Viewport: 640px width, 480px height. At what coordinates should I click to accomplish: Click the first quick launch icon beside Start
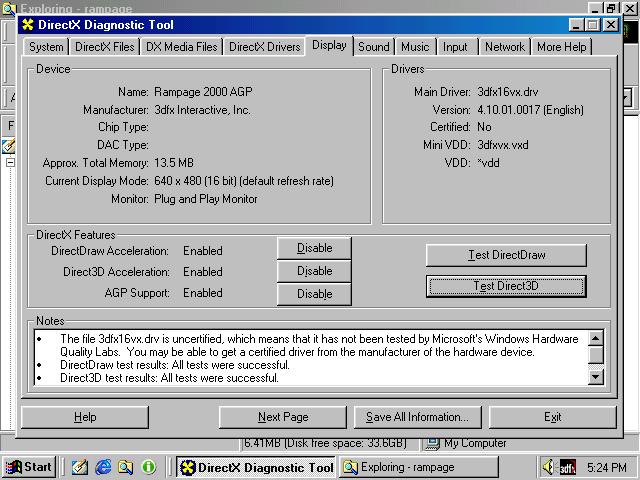[x=79, y=467]
